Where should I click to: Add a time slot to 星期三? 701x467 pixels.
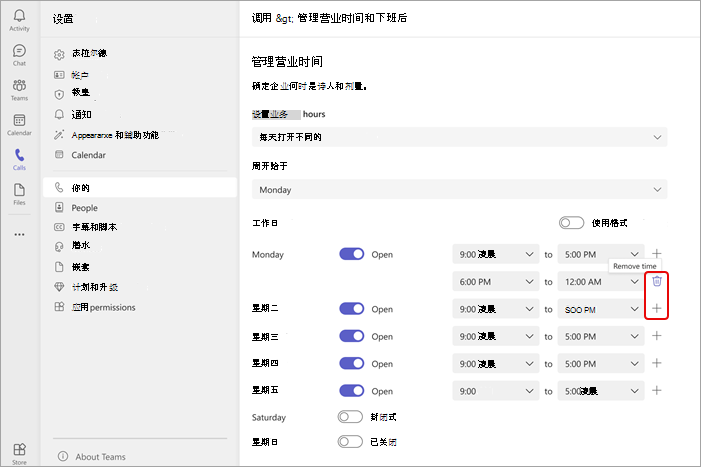pyautogui.click(x=657, y=336)
